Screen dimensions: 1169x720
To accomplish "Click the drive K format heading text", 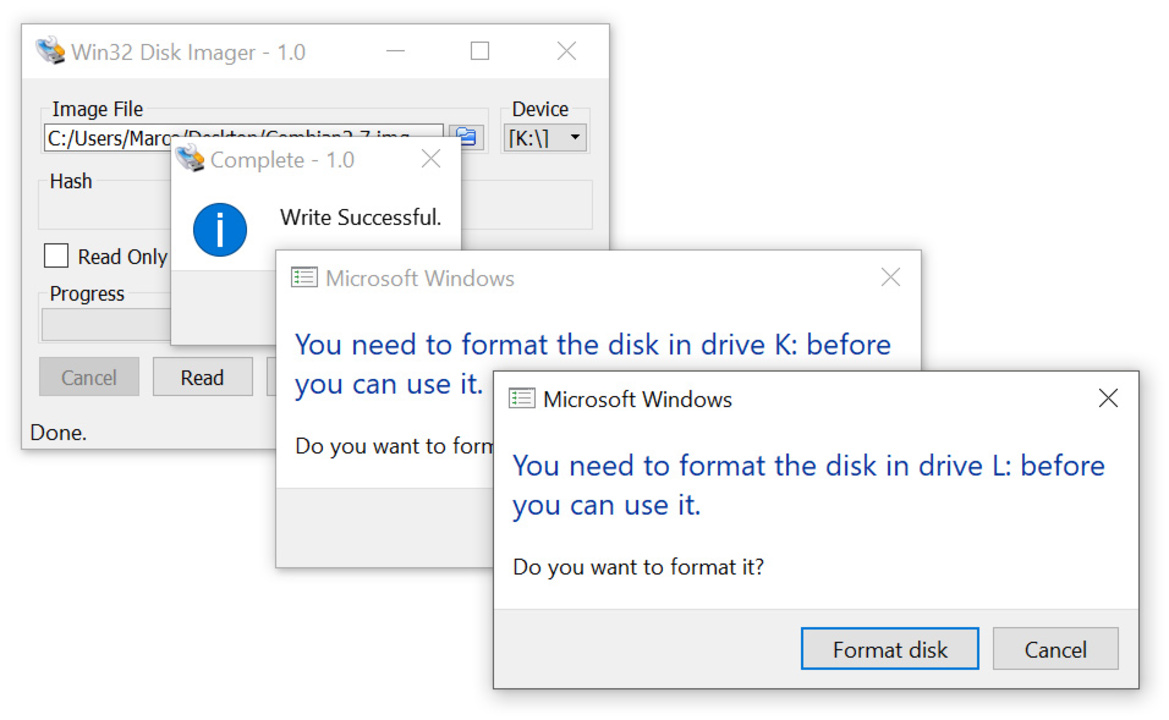I will tap(593, 364).
